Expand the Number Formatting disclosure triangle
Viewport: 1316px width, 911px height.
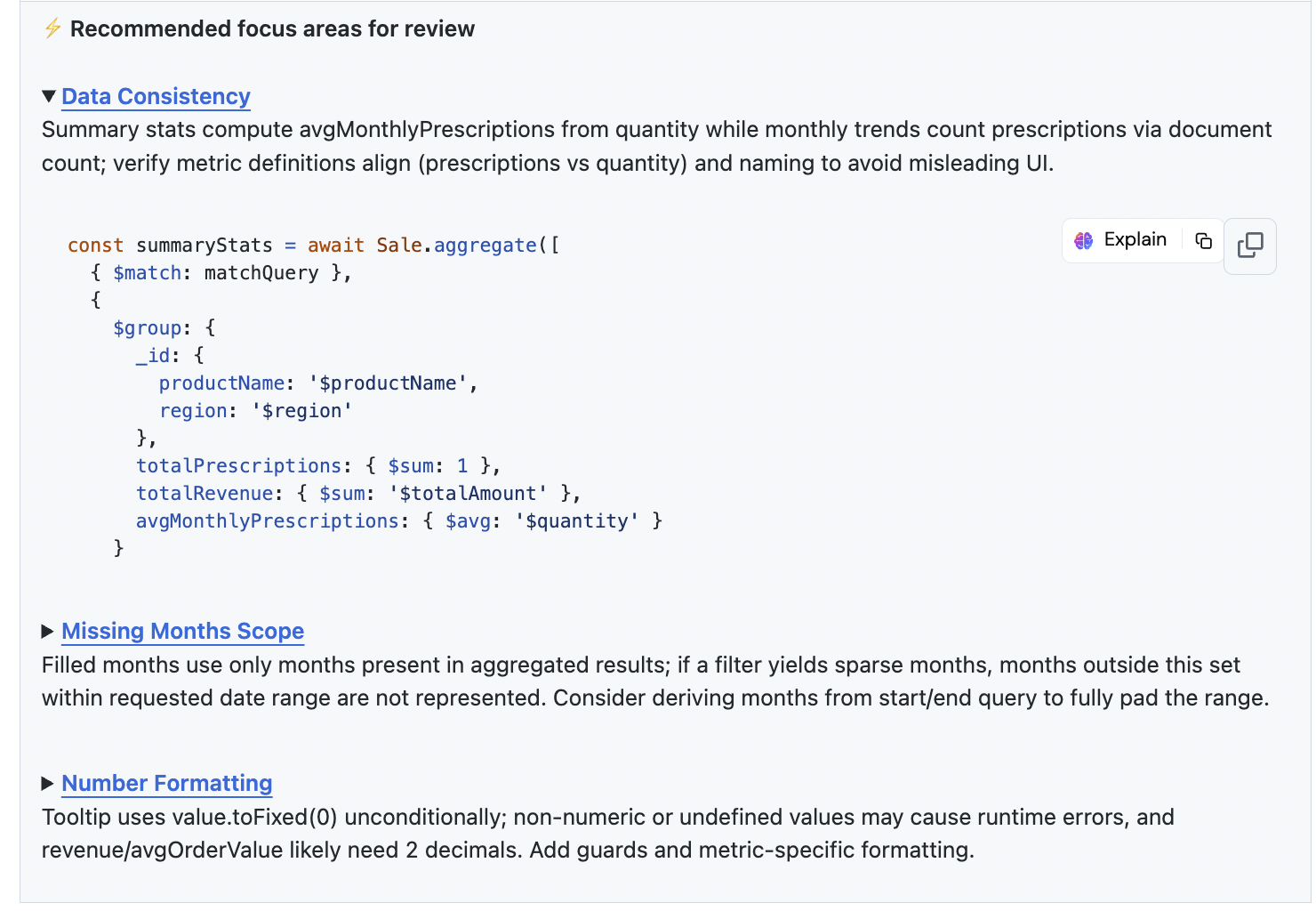48,784
